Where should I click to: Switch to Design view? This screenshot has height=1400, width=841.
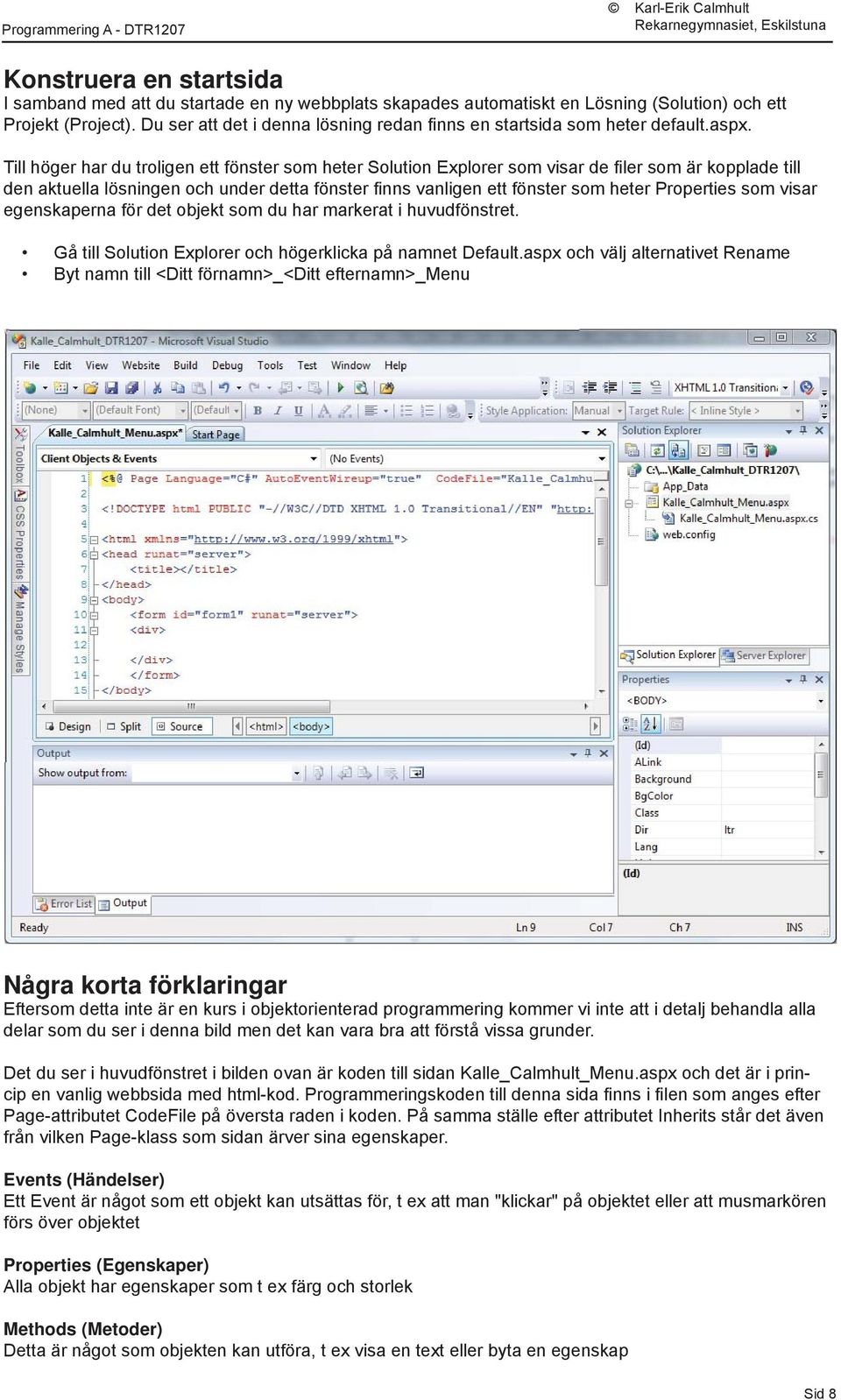pyautogui.click(x=68, y=726)
